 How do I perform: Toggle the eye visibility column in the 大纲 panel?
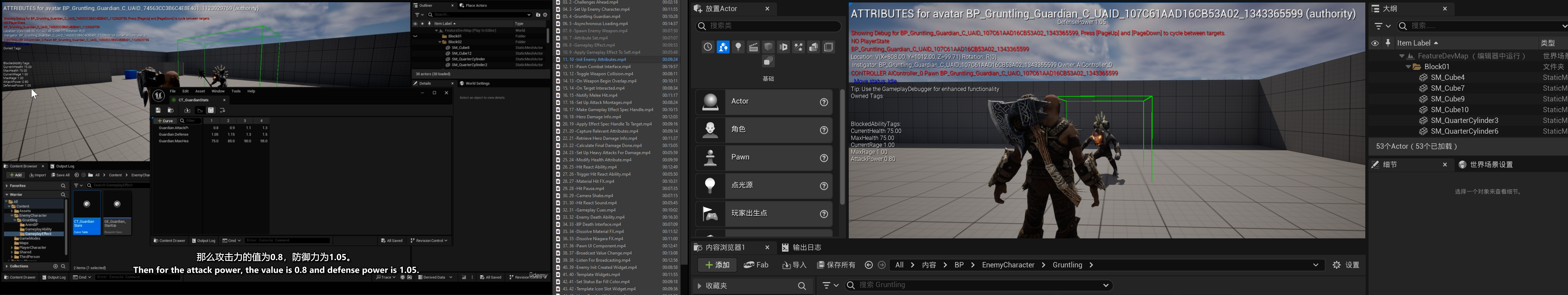pos(1374,43)
